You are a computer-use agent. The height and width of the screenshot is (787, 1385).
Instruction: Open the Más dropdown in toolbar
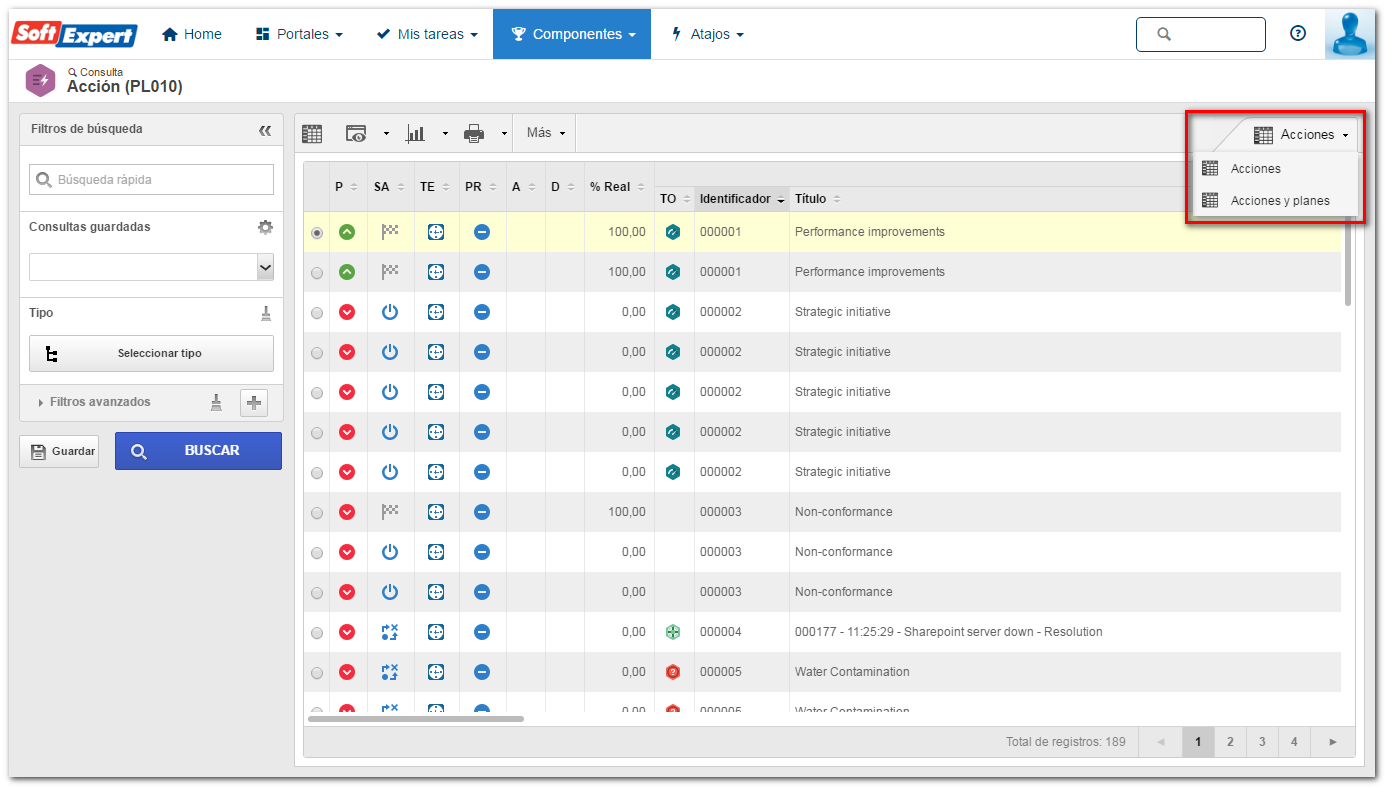point(545,133)
